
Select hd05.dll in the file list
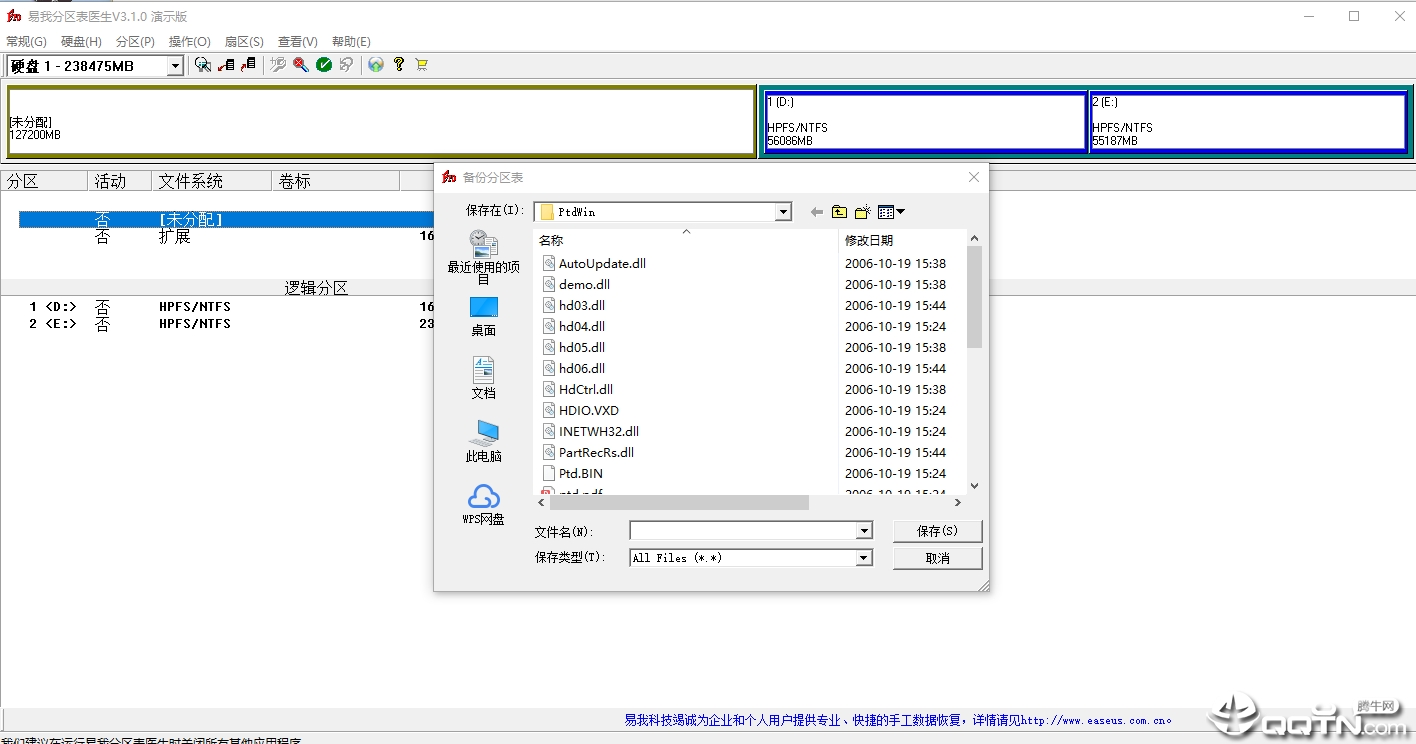tap(582, 347)
